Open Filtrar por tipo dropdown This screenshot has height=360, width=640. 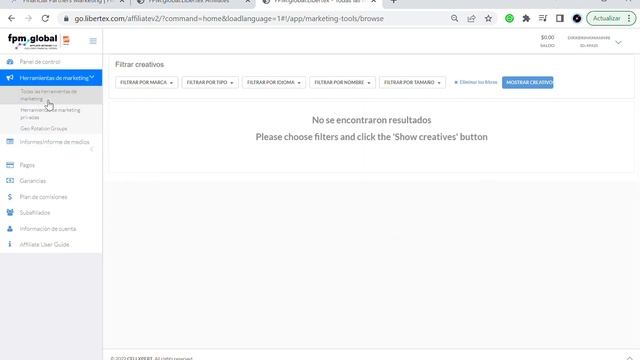[x=210, y=82]
